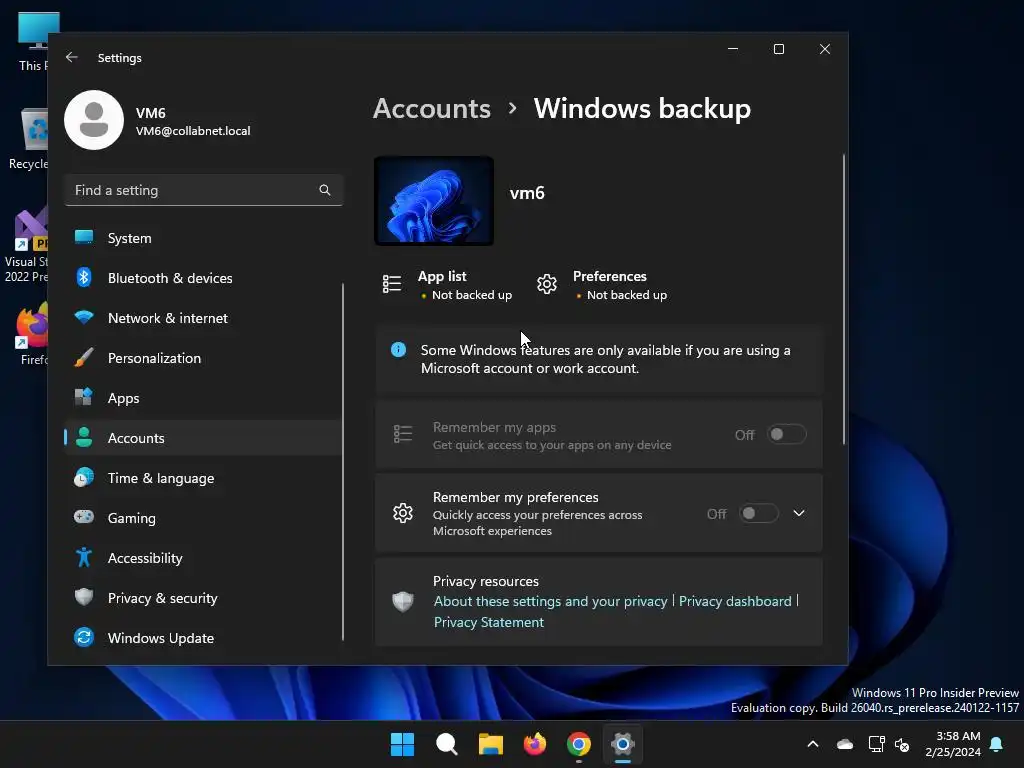Screen dimensions: 1024x768
Task: Click the Windows Update sync icon
Action: [x=84, y=637]
